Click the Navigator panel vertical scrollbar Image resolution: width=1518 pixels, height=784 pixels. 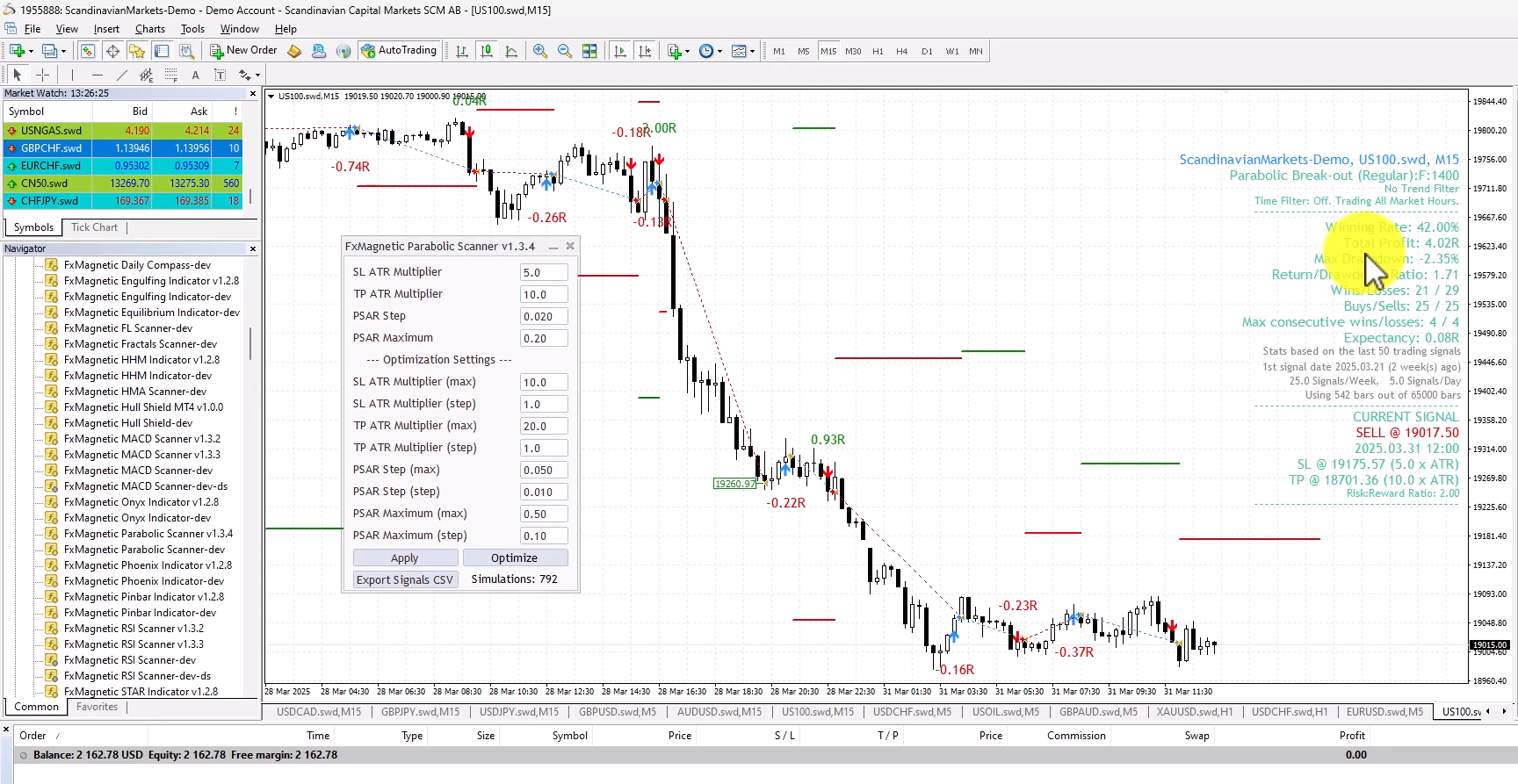[x=250, y=343]
